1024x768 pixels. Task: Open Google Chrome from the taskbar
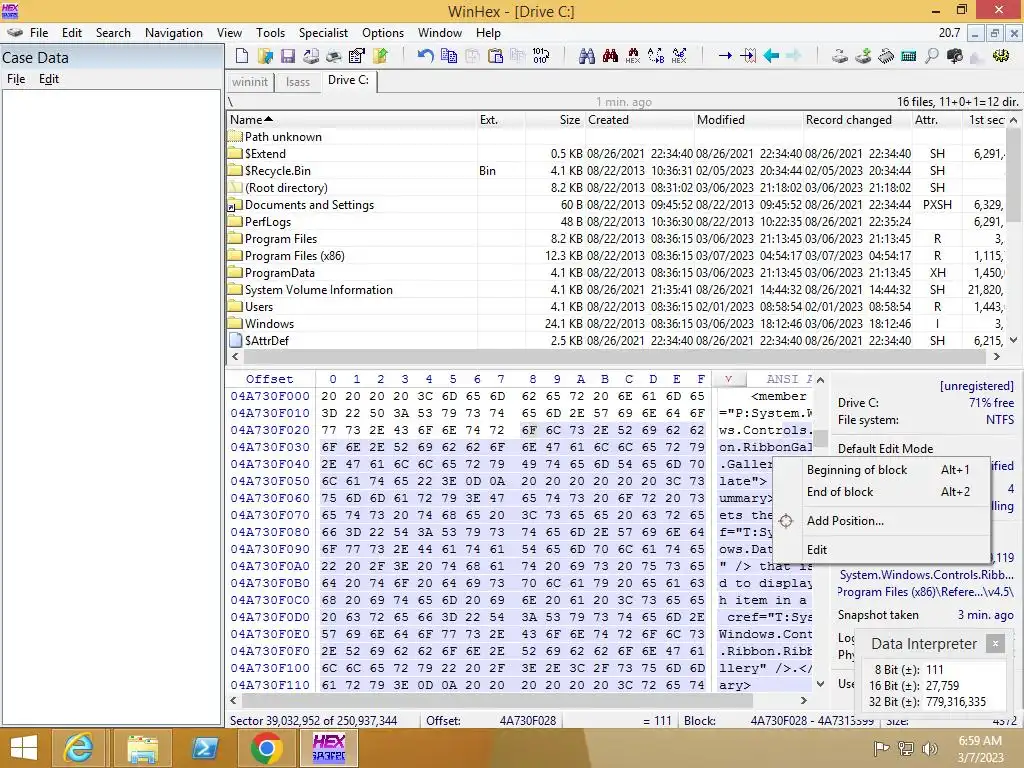265,748
